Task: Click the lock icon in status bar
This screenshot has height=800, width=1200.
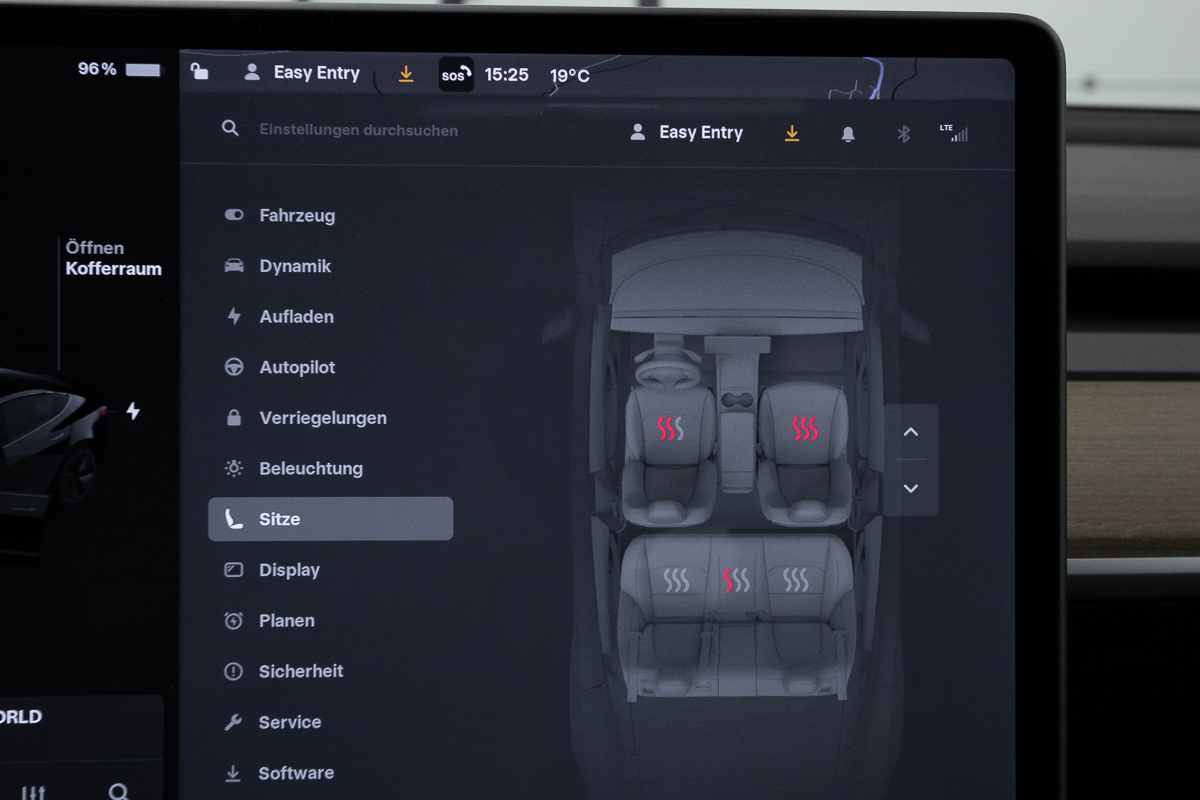Action: (x=200, y=71)
